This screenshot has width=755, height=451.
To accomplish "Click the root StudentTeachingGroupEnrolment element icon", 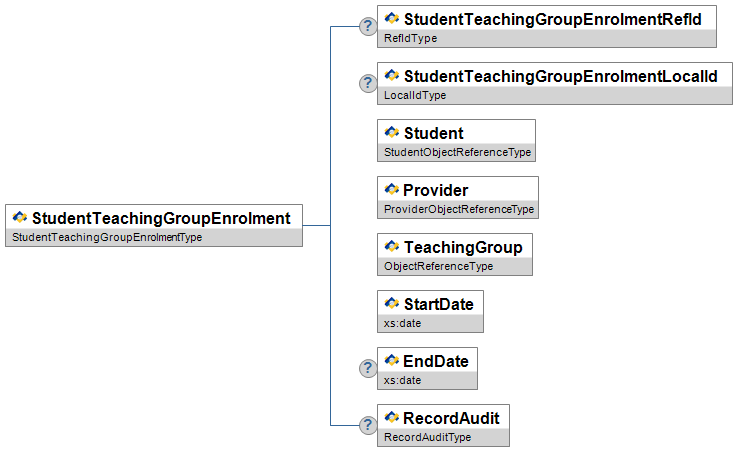I will pyautogui.click(x=20, y=218).
